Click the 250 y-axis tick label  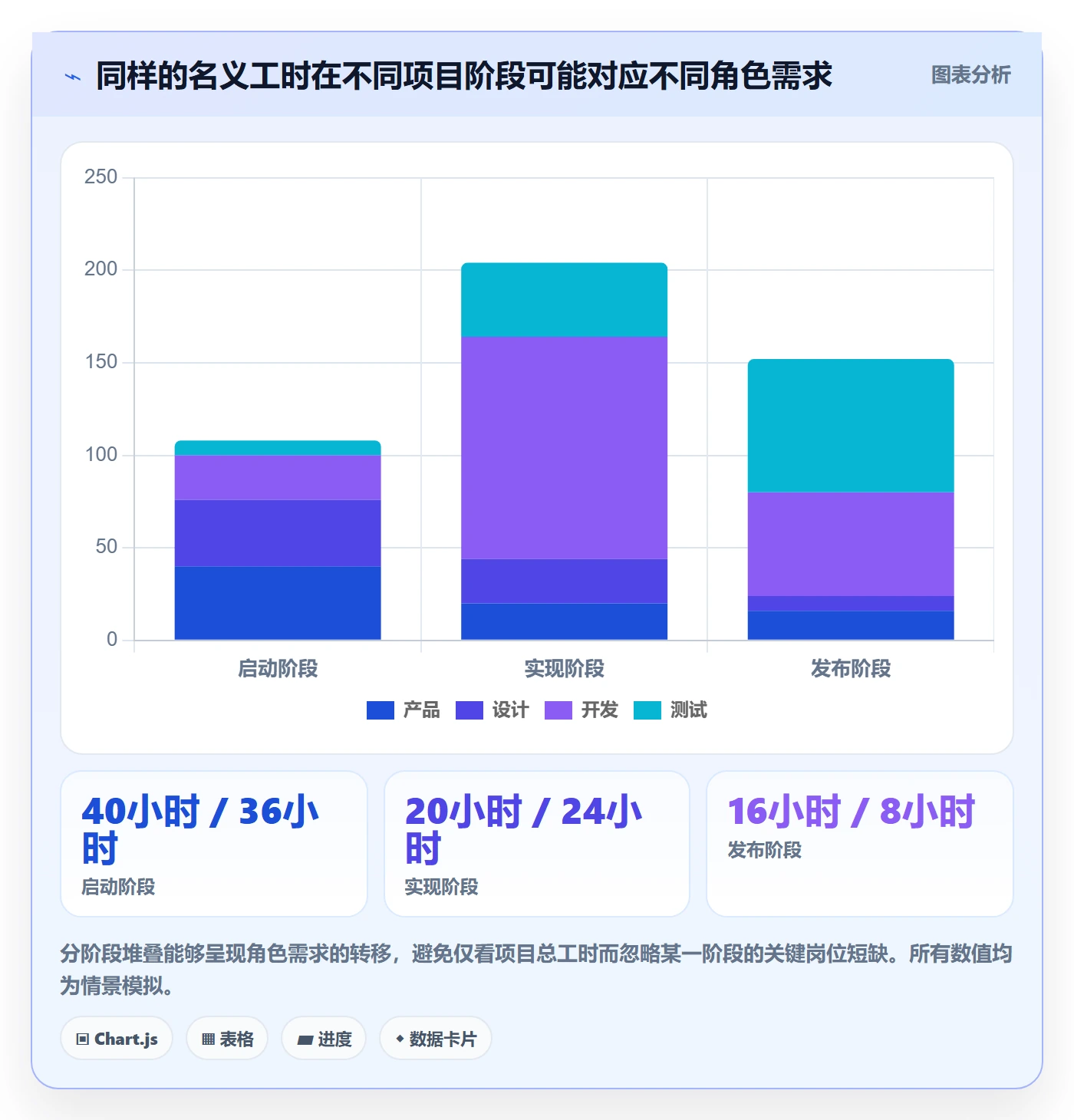(x=101, y=177)
